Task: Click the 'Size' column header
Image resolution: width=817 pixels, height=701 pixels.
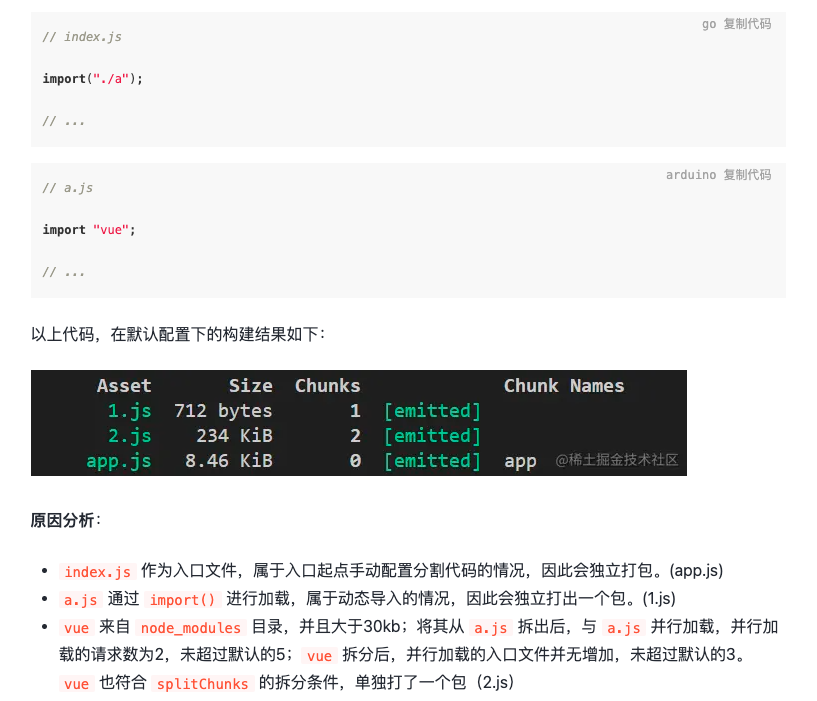Action: [x=251, y=386]
